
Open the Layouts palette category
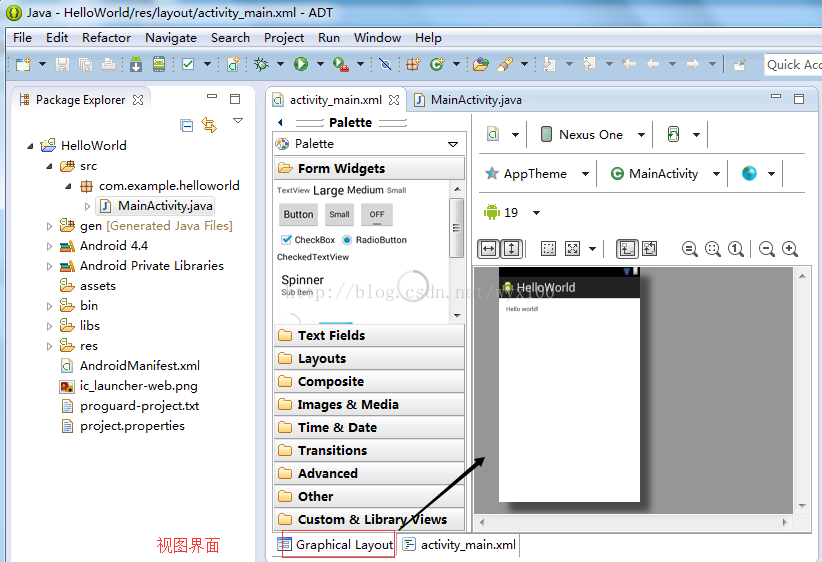[x=369, y=359]
